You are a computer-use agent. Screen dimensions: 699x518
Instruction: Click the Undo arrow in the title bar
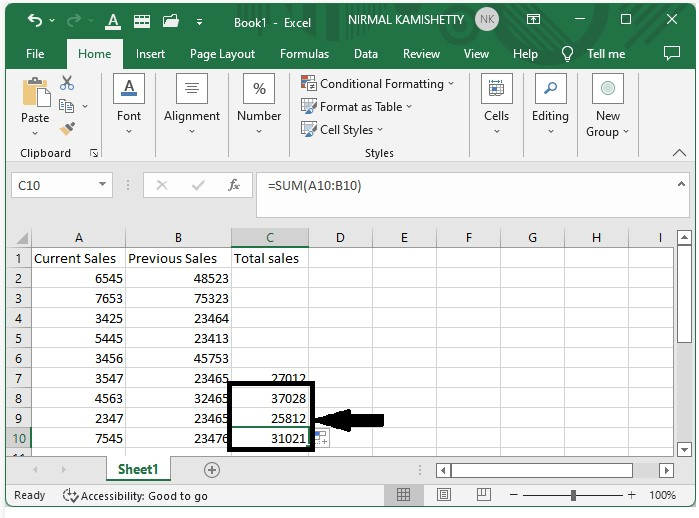tap(35, 20)
